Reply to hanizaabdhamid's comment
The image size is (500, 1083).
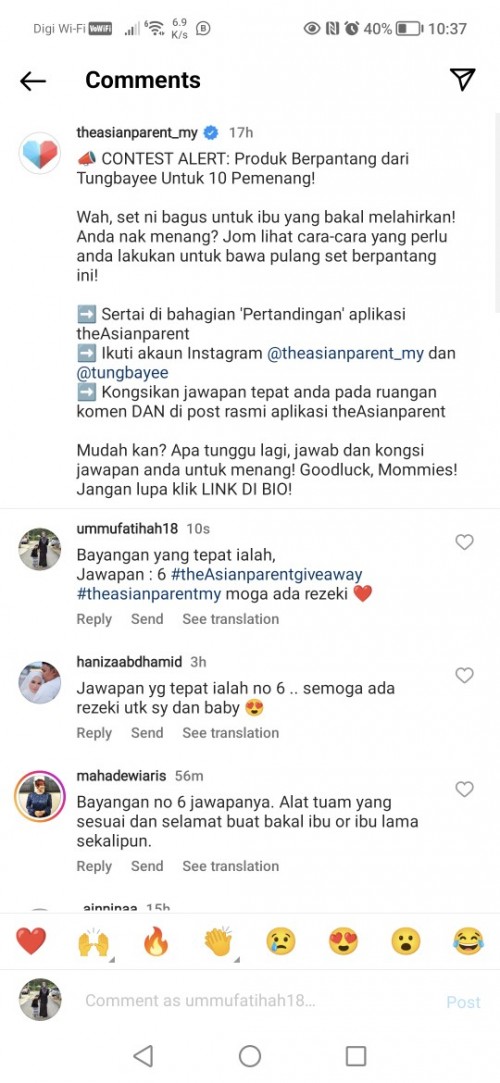[94, 733]
